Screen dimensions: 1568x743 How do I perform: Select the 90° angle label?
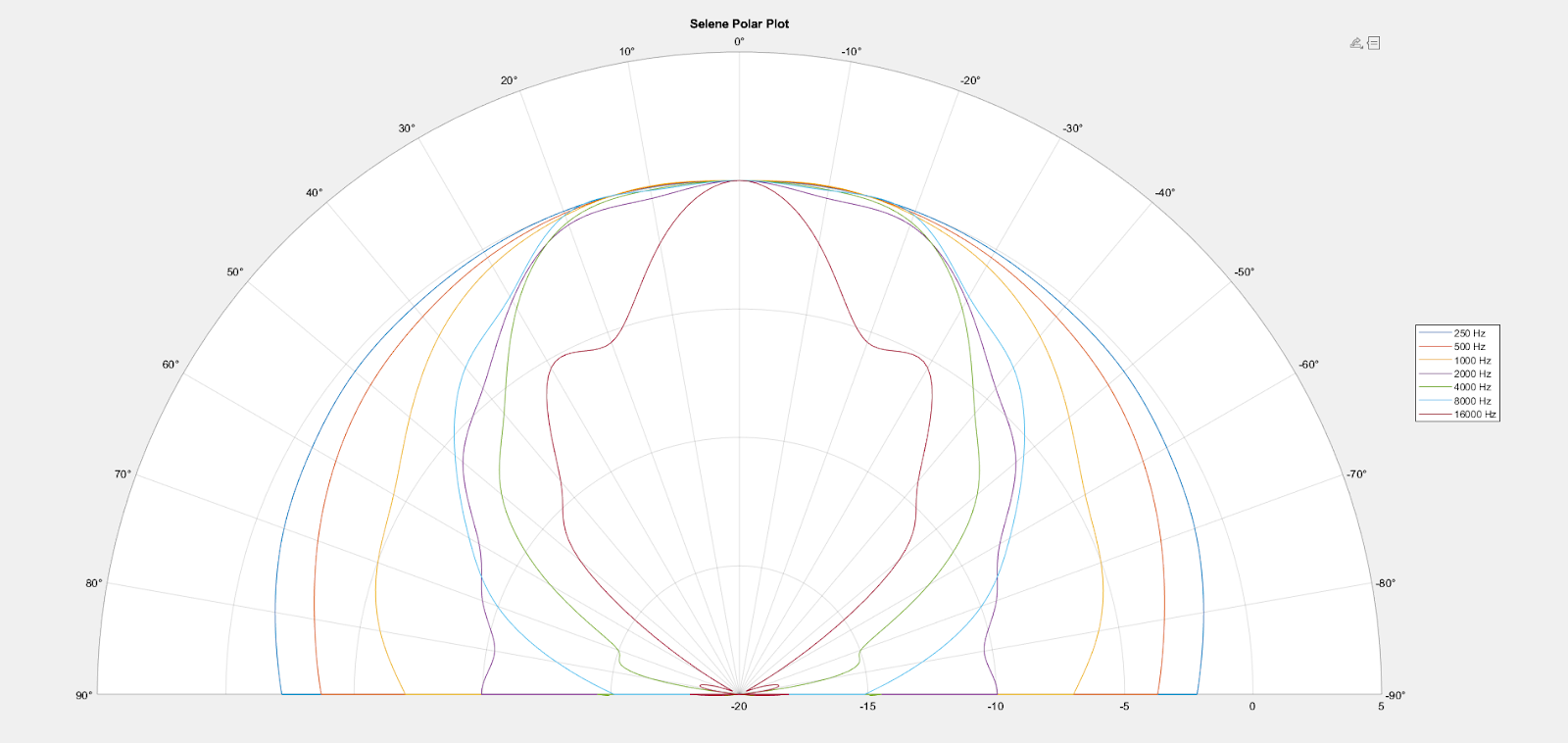tap(84, 695)
